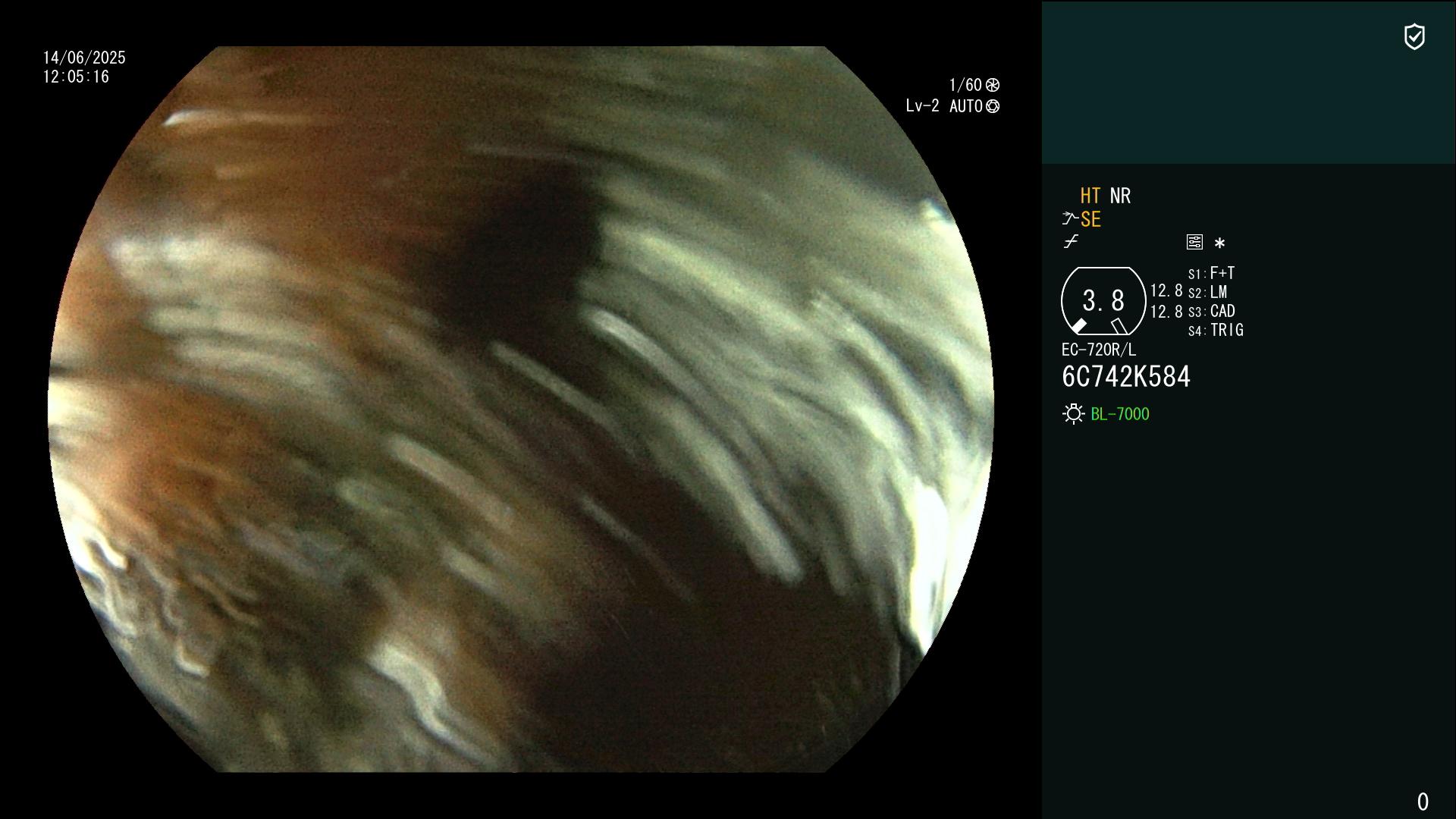
Task: Click the shutter speed fan icon near 1/60
Action: [993, 85]
